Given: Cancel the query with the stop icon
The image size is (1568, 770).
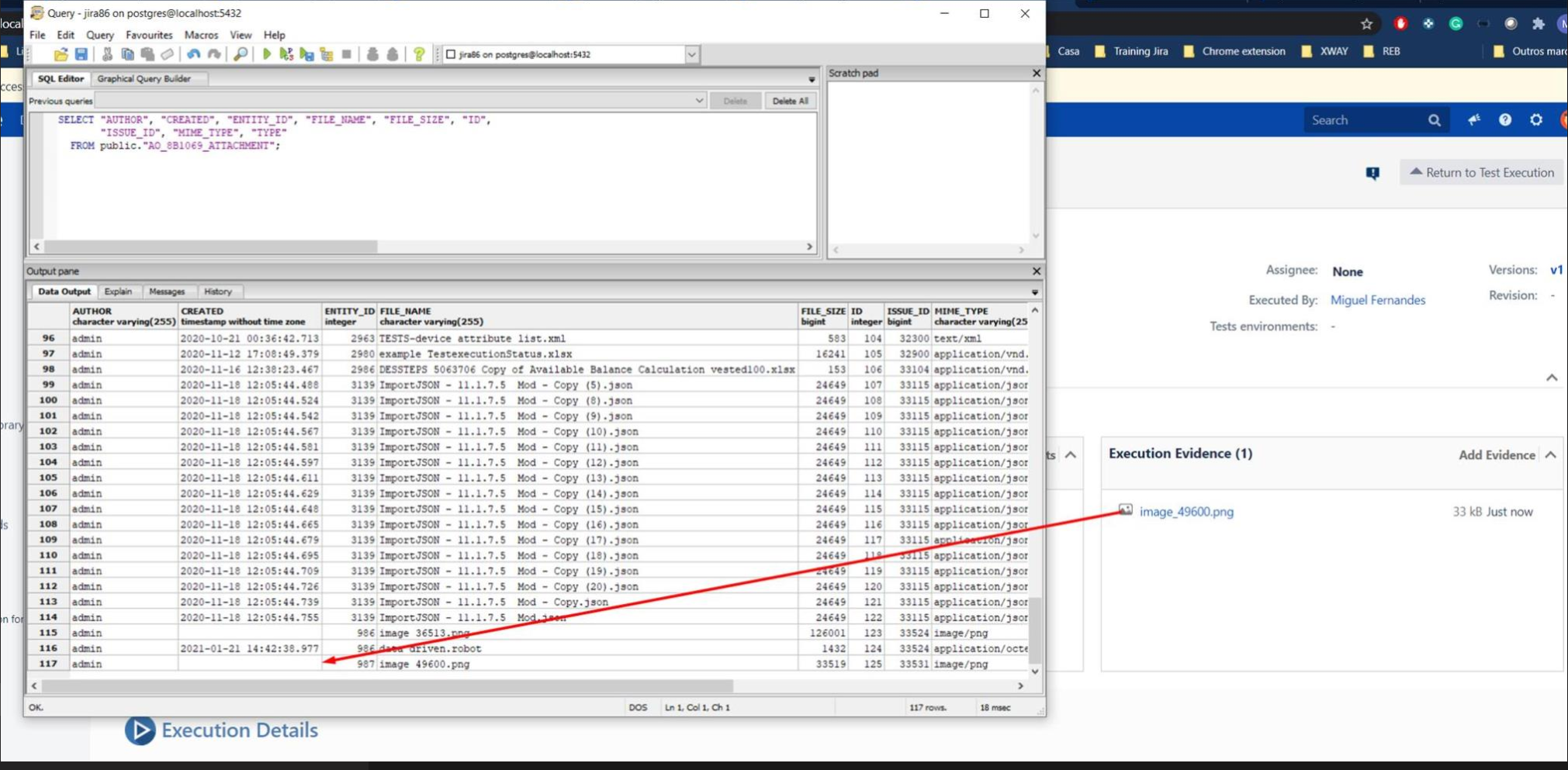Looking at the screenshot, I should (346, 54).
